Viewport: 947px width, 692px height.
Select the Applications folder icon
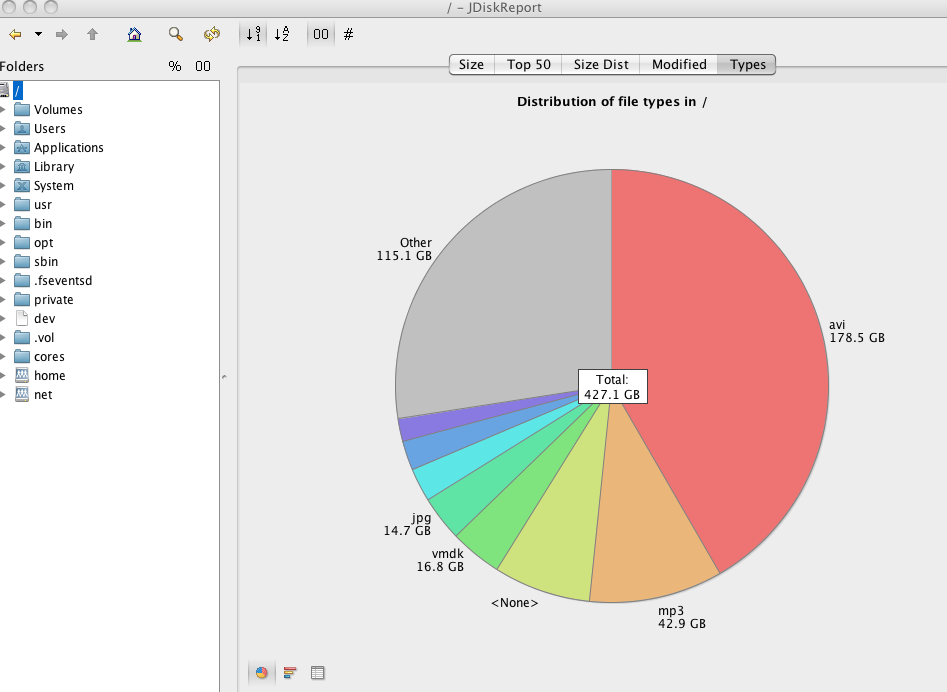(22, 147)
